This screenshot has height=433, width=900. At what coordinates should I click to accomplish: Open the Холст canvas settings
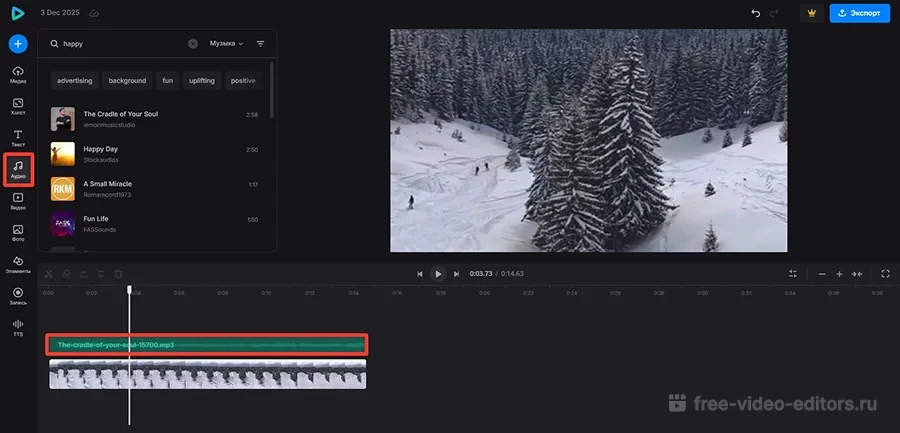click(x=18, y=105)
